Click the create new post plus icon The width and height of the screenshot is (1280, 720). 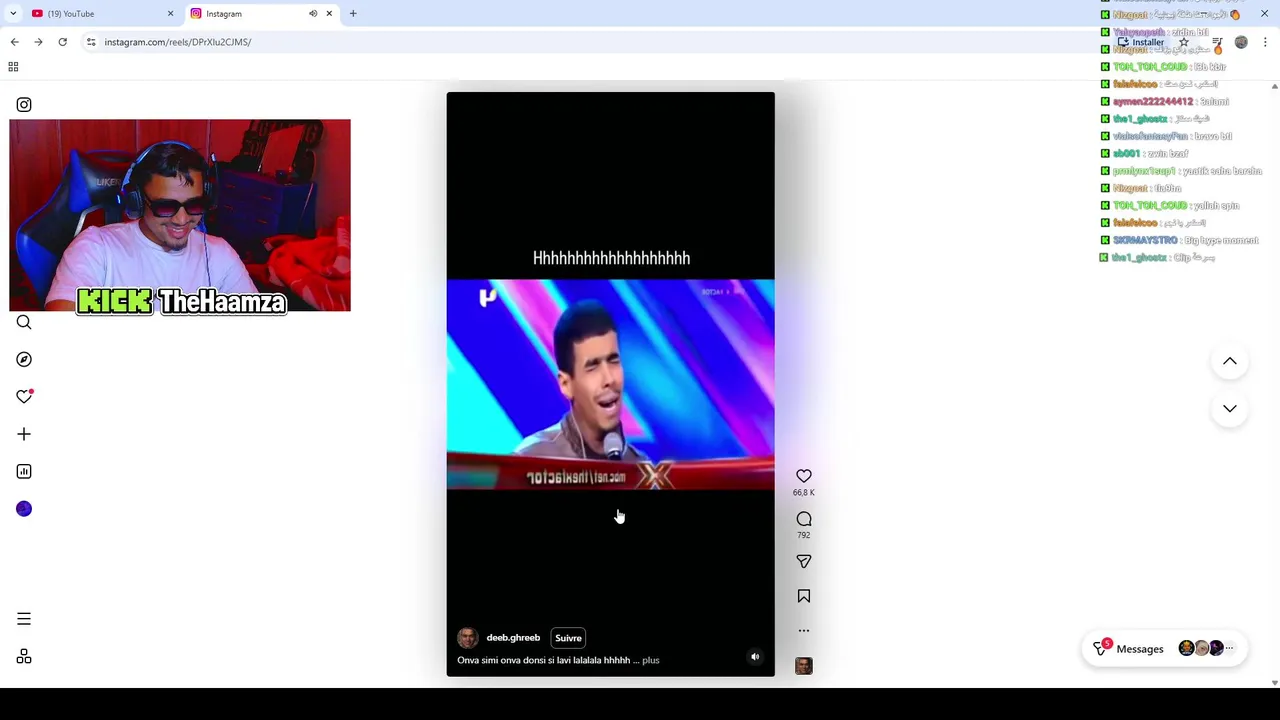click(24, 434)
